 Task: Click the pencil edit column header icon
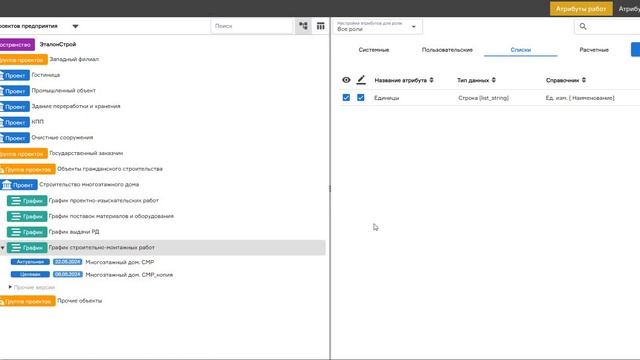[x=361, y=80]
